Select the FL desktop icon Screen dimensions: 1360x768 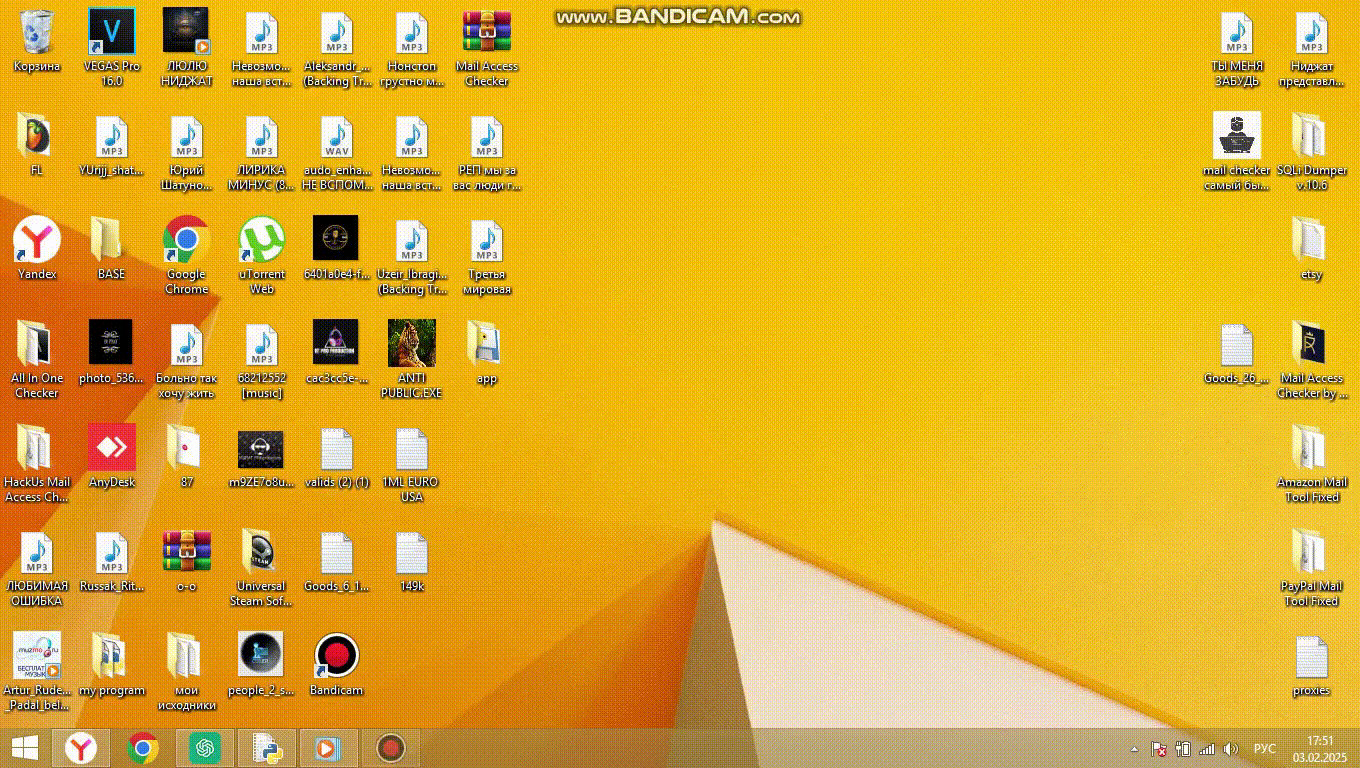37,138
